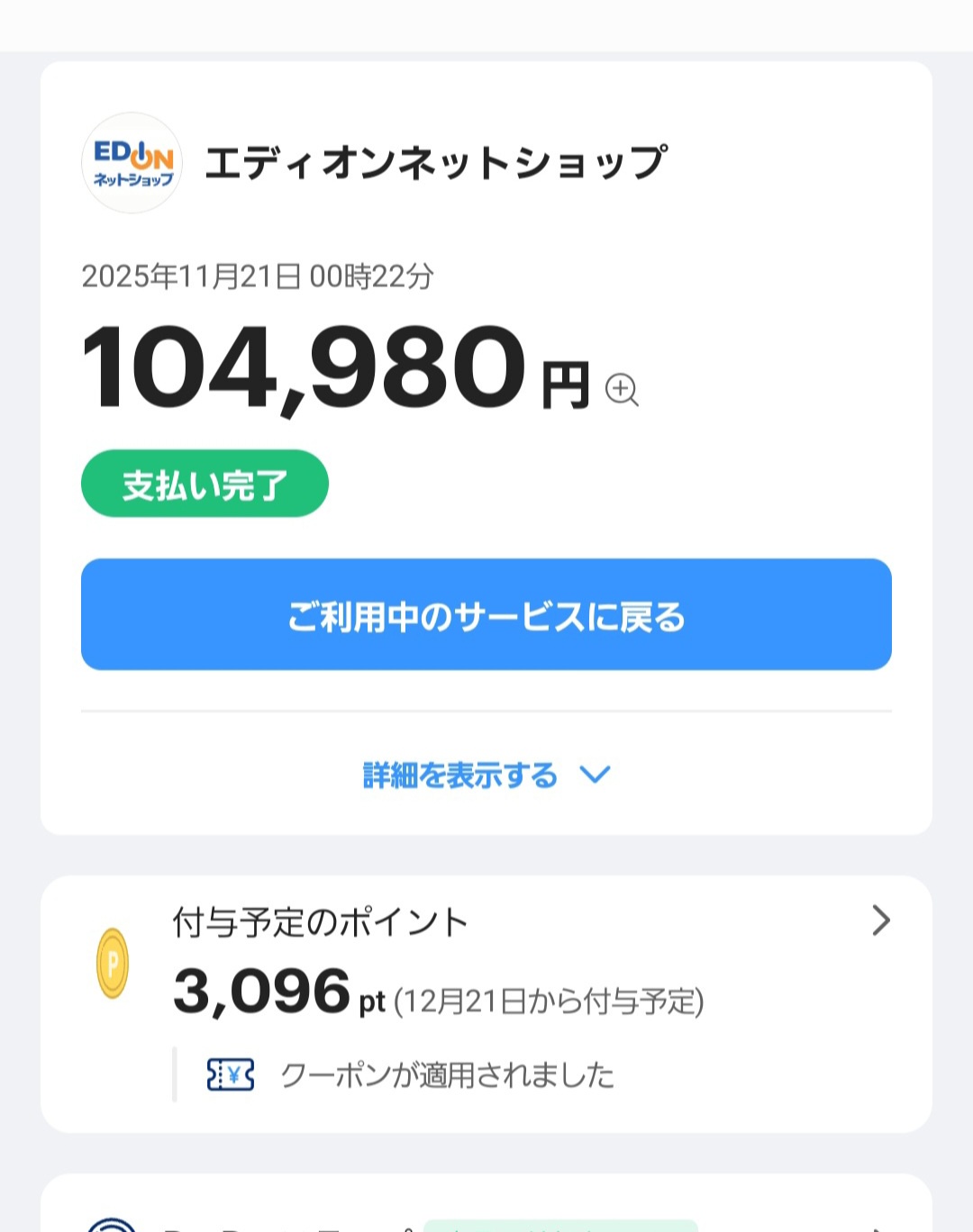The width and height of the screenshot is (973, 1232).
Task: Open points details via the right chevron
Action: (x=881, y=920)
